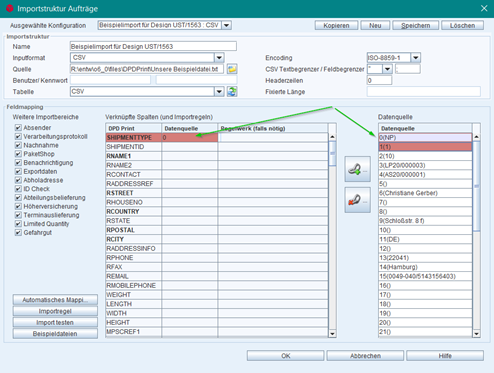
Task: Link selected column with add-link icon
Action: 357,169
